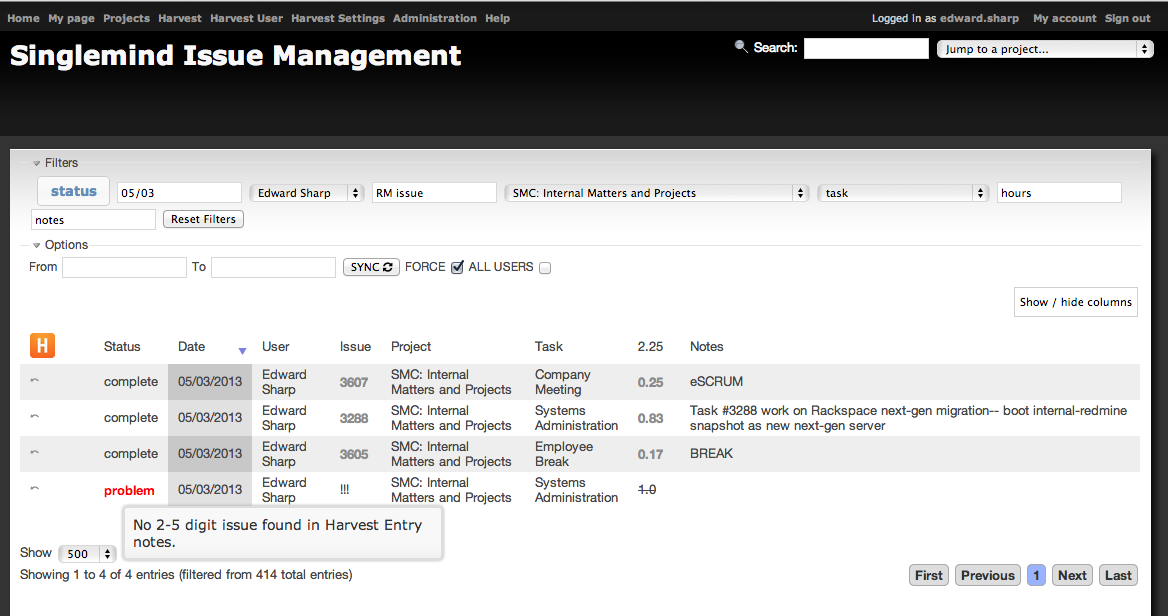Click the orange Harvest H icon

point(42,346)
